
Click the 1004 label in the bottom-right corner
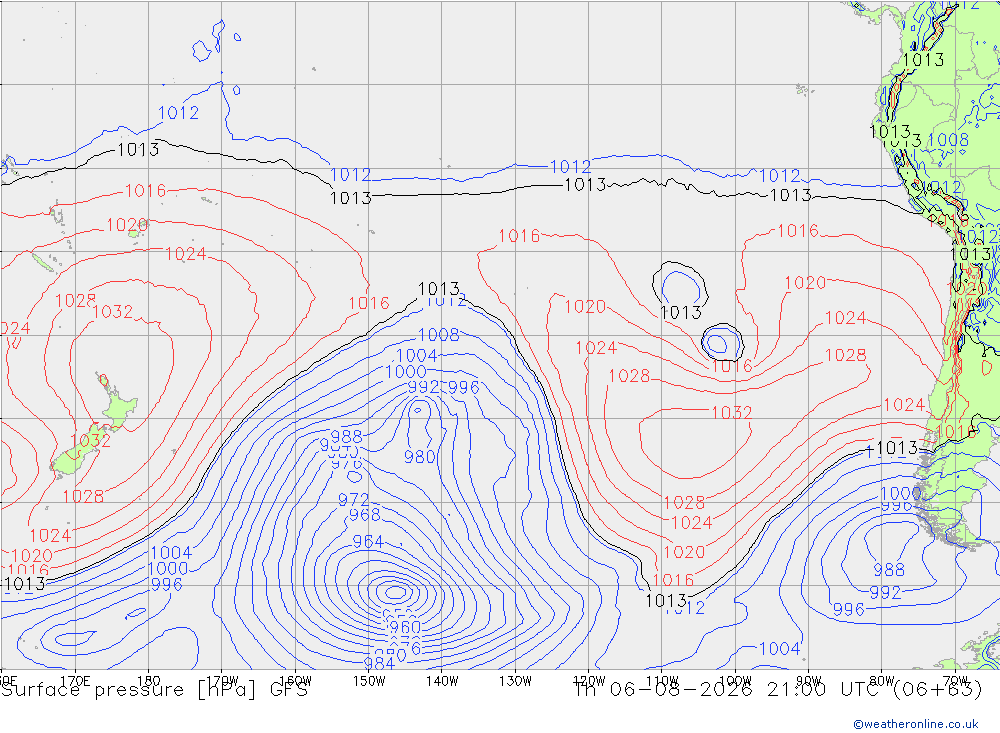point(780,649)
